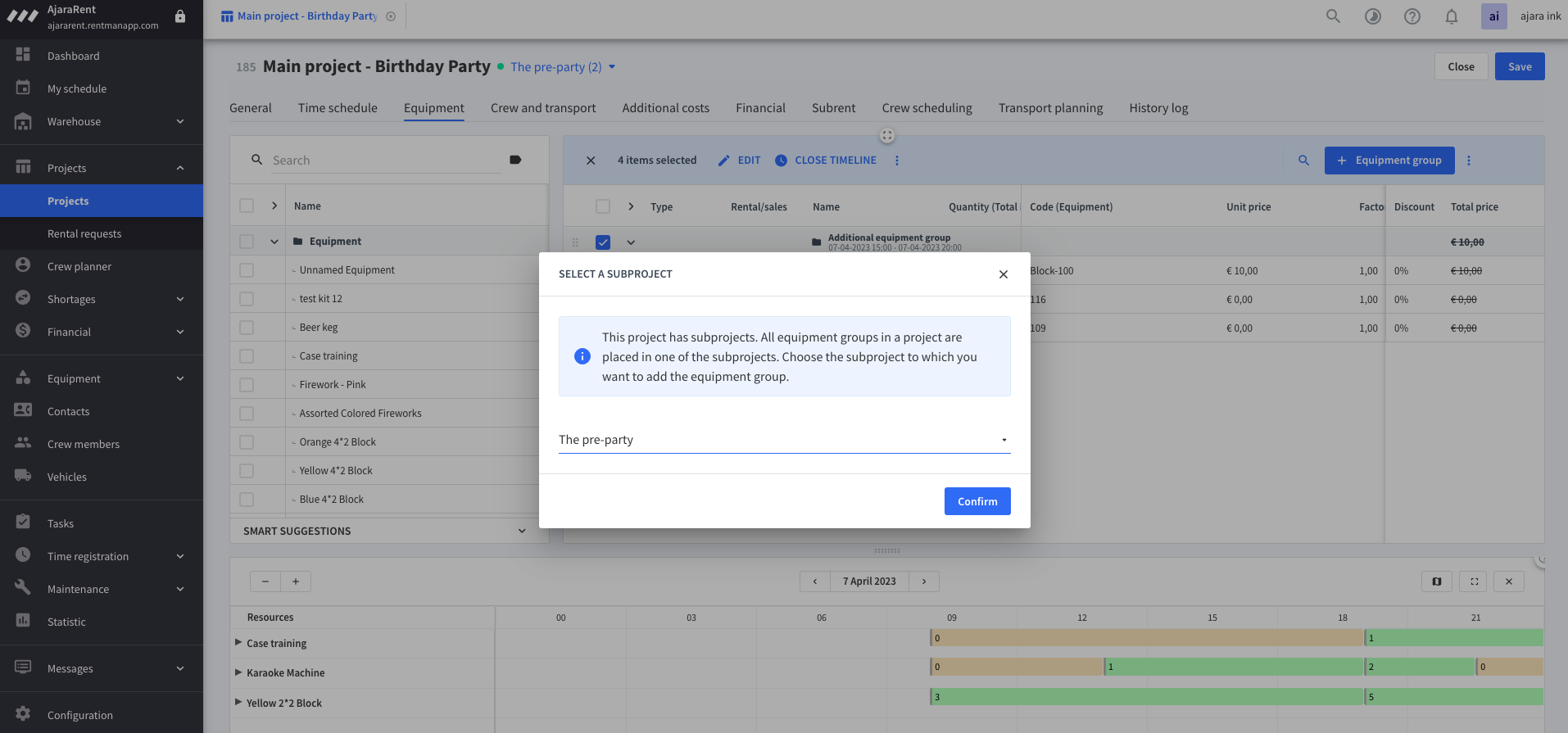Clear the 4 items selection X

(x=591, y=161)
